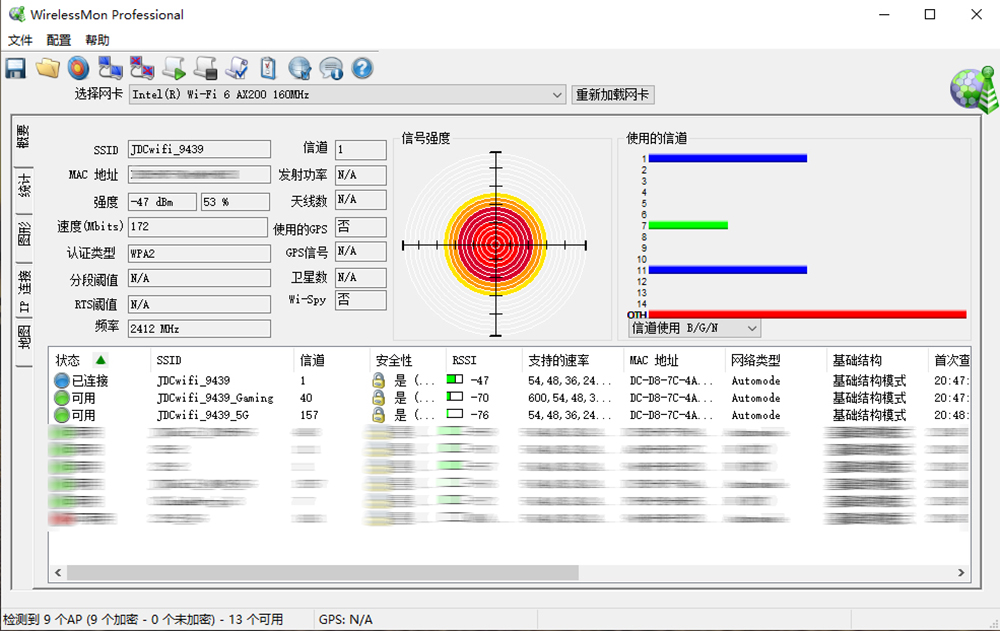
Task: Open Help via the question mark icon
Action: tap(362, 67)
